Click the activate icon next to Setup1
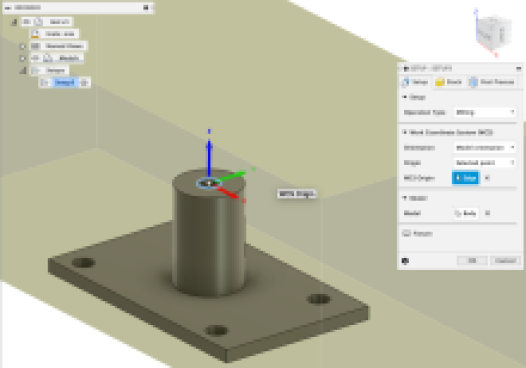This screenshot has height=368, width=526. [x=85, y=83]
